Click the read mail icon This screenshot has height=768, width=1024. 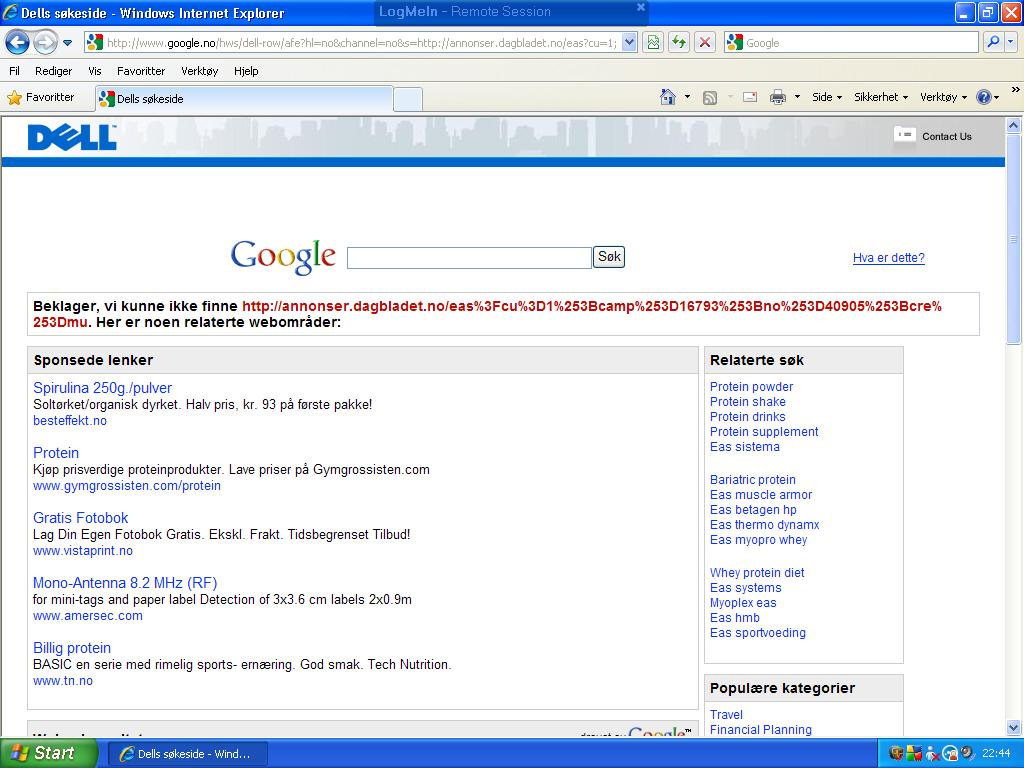click(x=750, y=97)
